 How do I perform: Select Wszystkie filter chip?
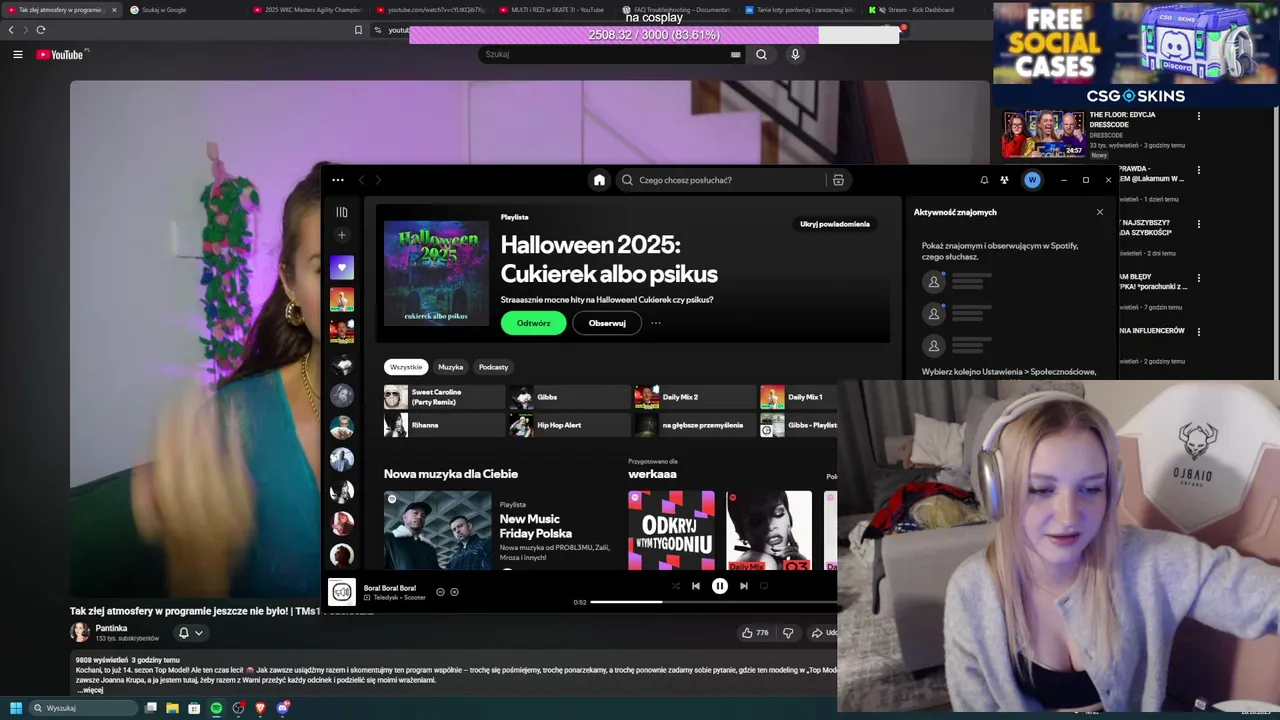[406, 367]
